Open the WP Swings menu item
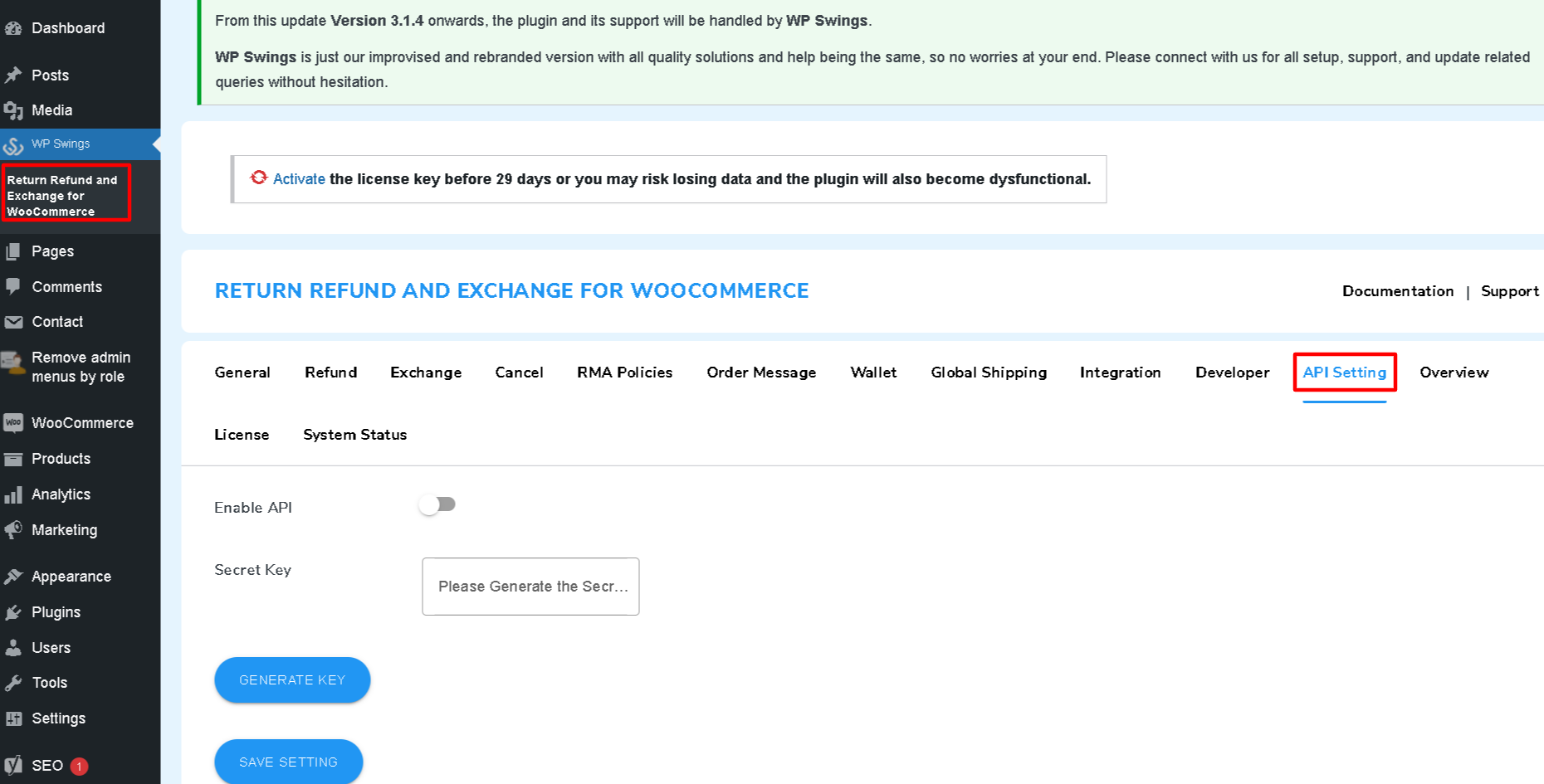Screen dimensions: 1544x784 click(x=81, y=144)
